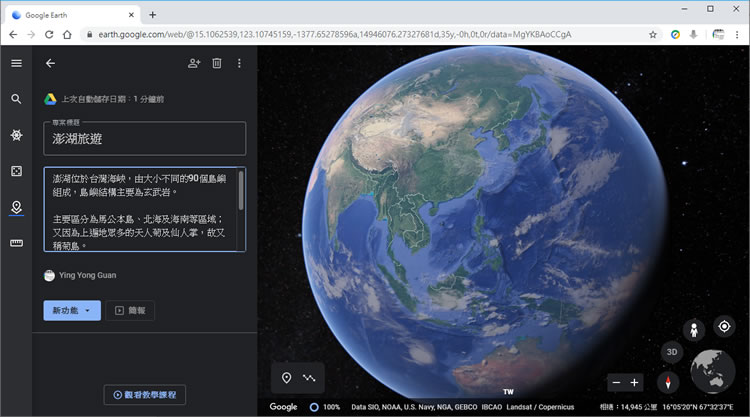Zoom out with minus button
Screen dimensions: 750x417
coord(616,383)
